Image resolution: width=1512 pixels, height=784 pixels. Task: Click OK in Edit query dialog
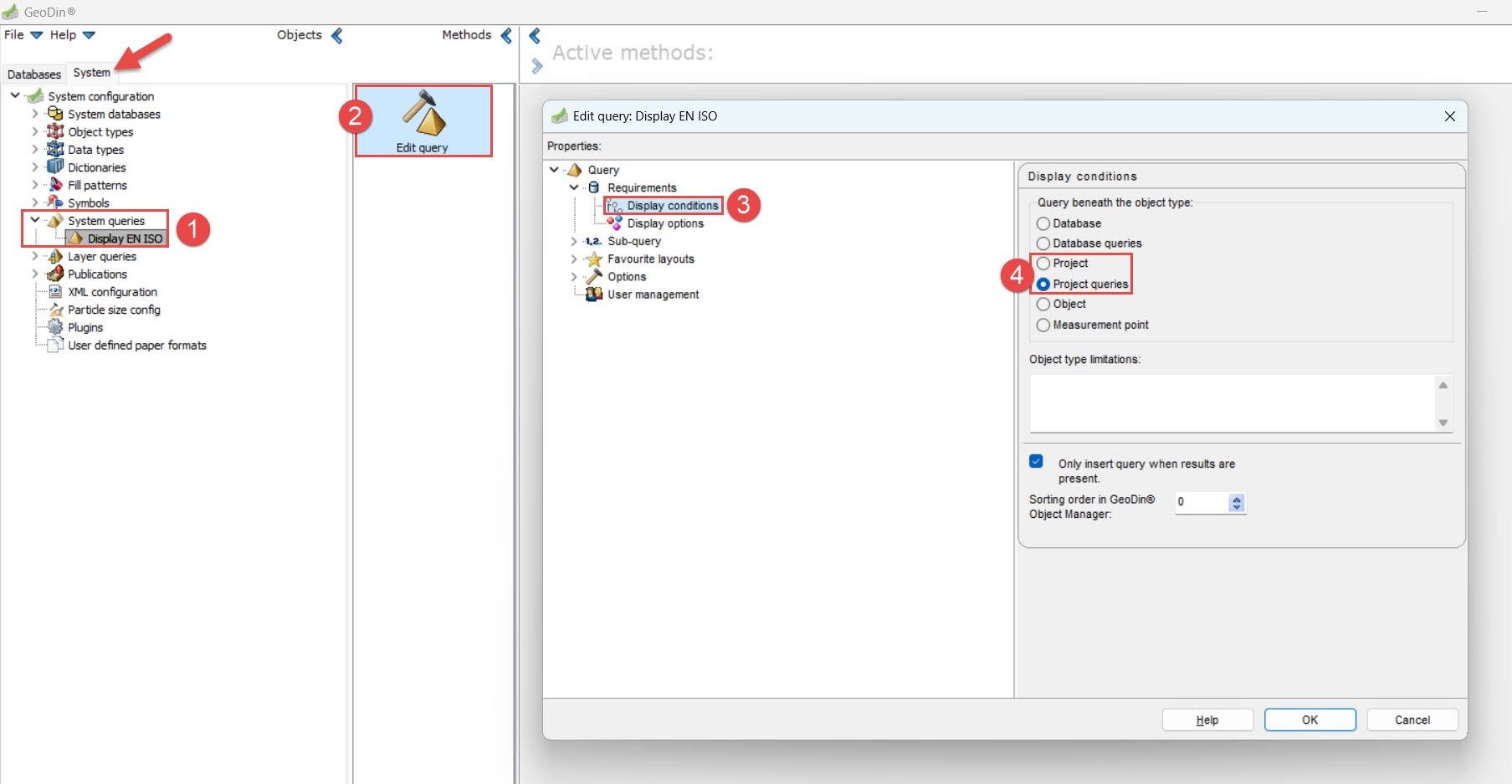point(1310,720)
